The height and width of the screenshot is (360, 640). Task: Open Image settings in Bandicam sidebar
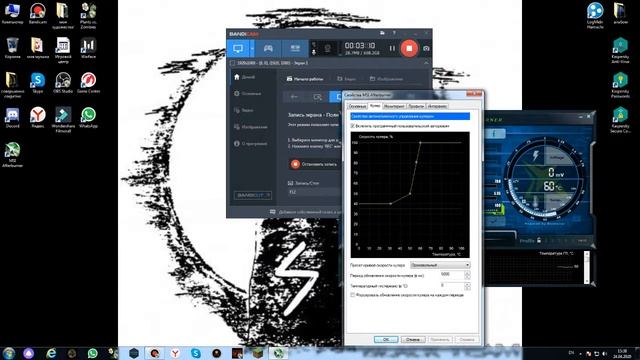[251, 127]
